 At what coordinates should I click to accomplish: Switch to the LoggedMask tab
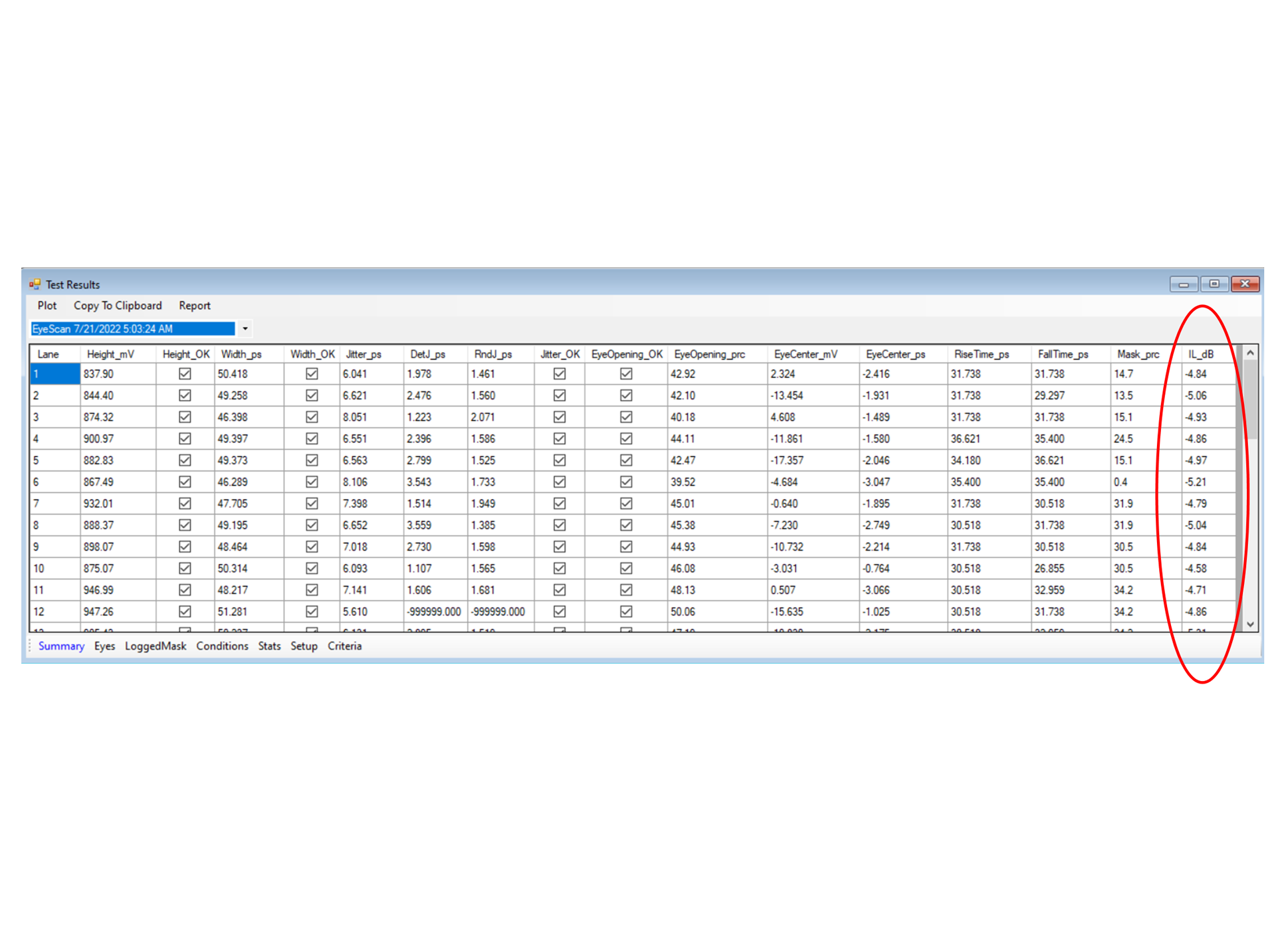coord(155,646)
